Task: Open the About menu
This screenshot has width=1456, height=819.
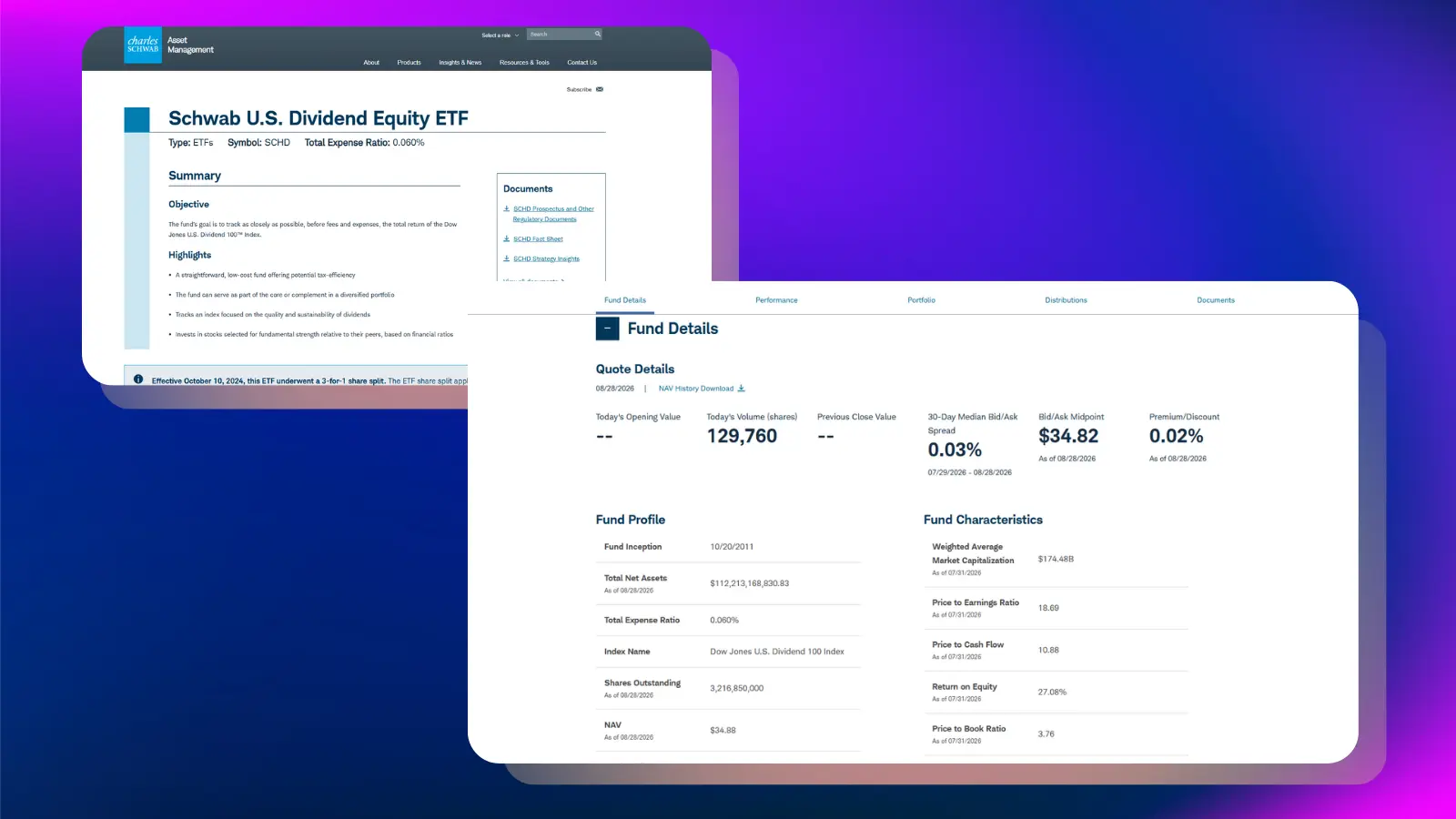Action: pos(371,63)
